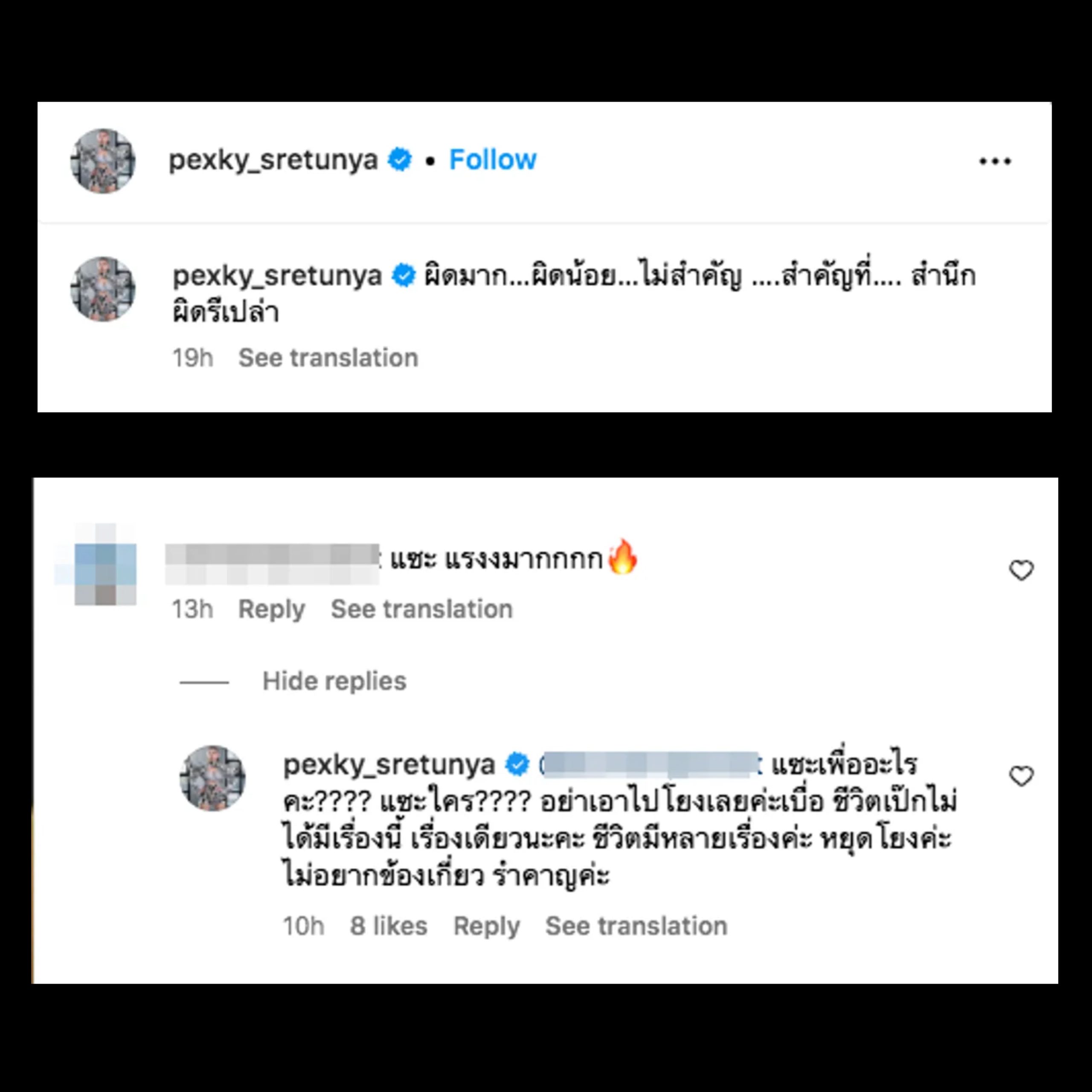The image size is (1092, 1092).
Task: See translation of the 13h comment
Action: pyautogui.click(x=421, y=609)
